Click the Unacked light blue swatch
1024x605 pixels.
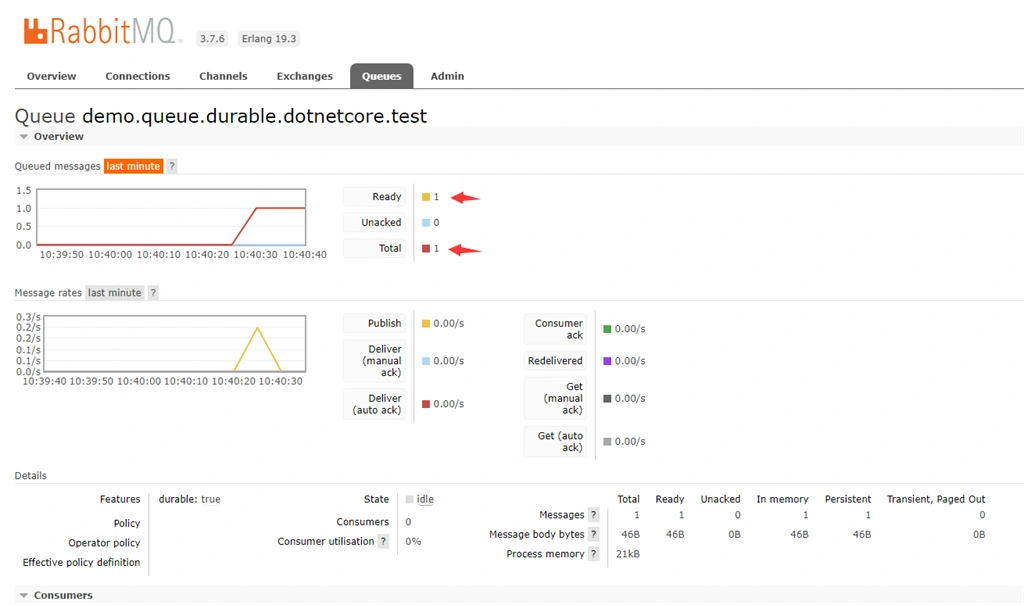click(x=426, y=223)
